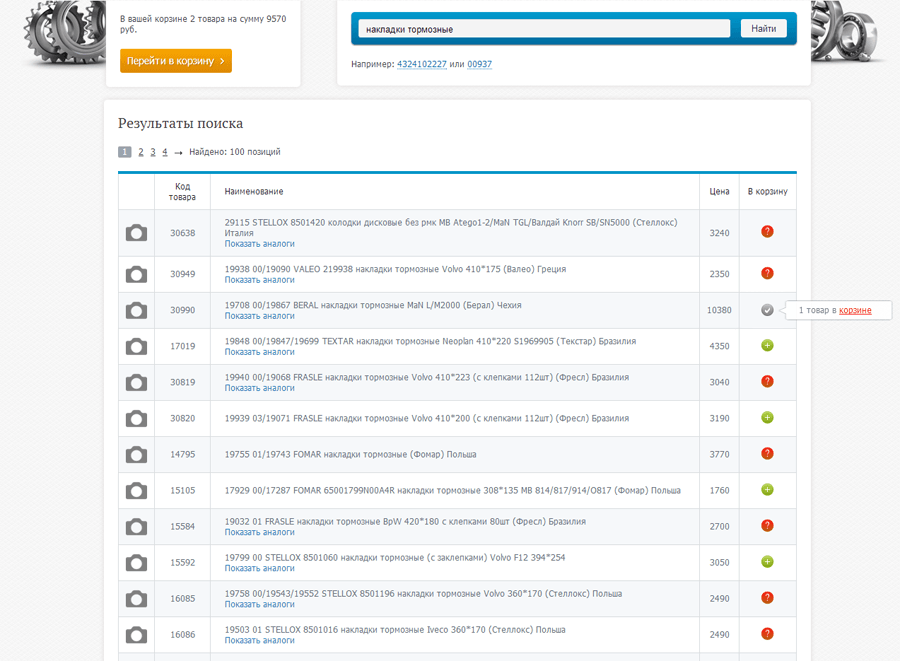Click product name FOMAR накладки тормозные 14795
The width and height of the screenshot is (900, 661).
click(x=350, y=454)
